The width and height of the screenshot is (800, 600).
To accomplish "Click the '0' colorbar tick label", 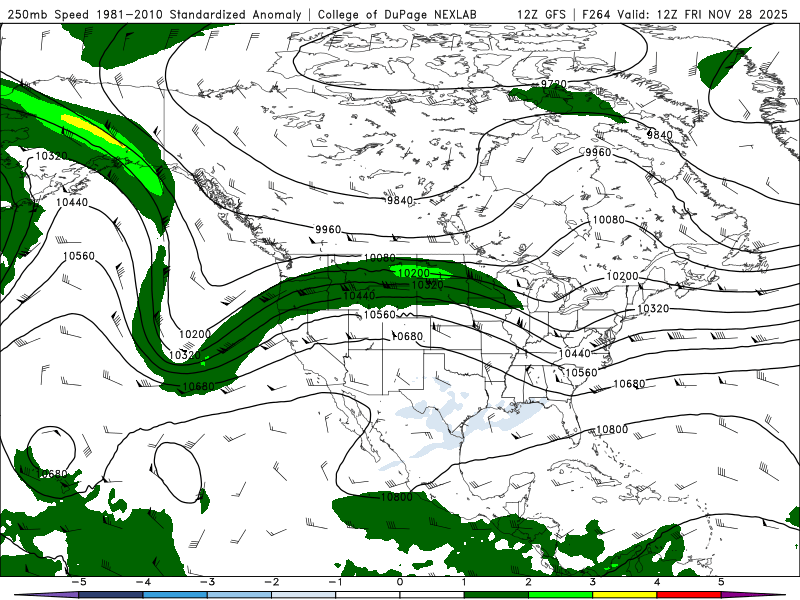I will pos(400,582).
